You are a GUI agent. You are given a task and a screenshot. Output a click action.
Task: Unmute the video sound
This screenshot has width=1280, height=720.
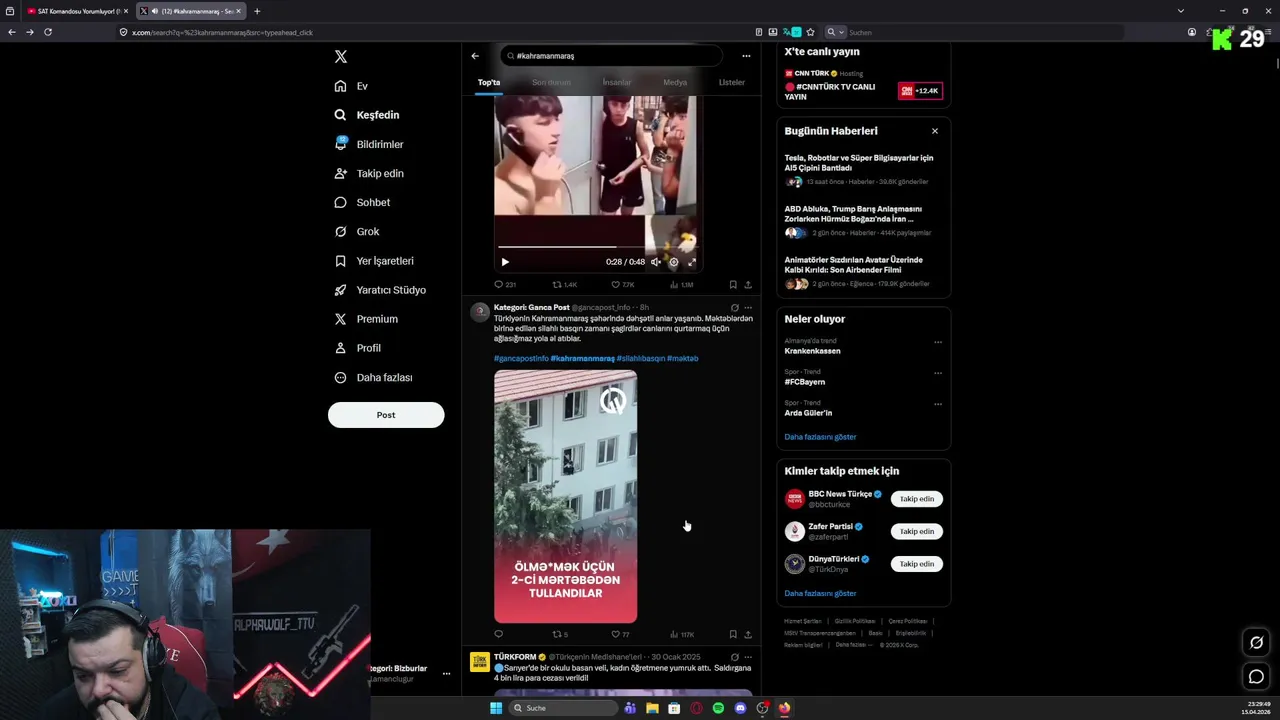(656, 262)
